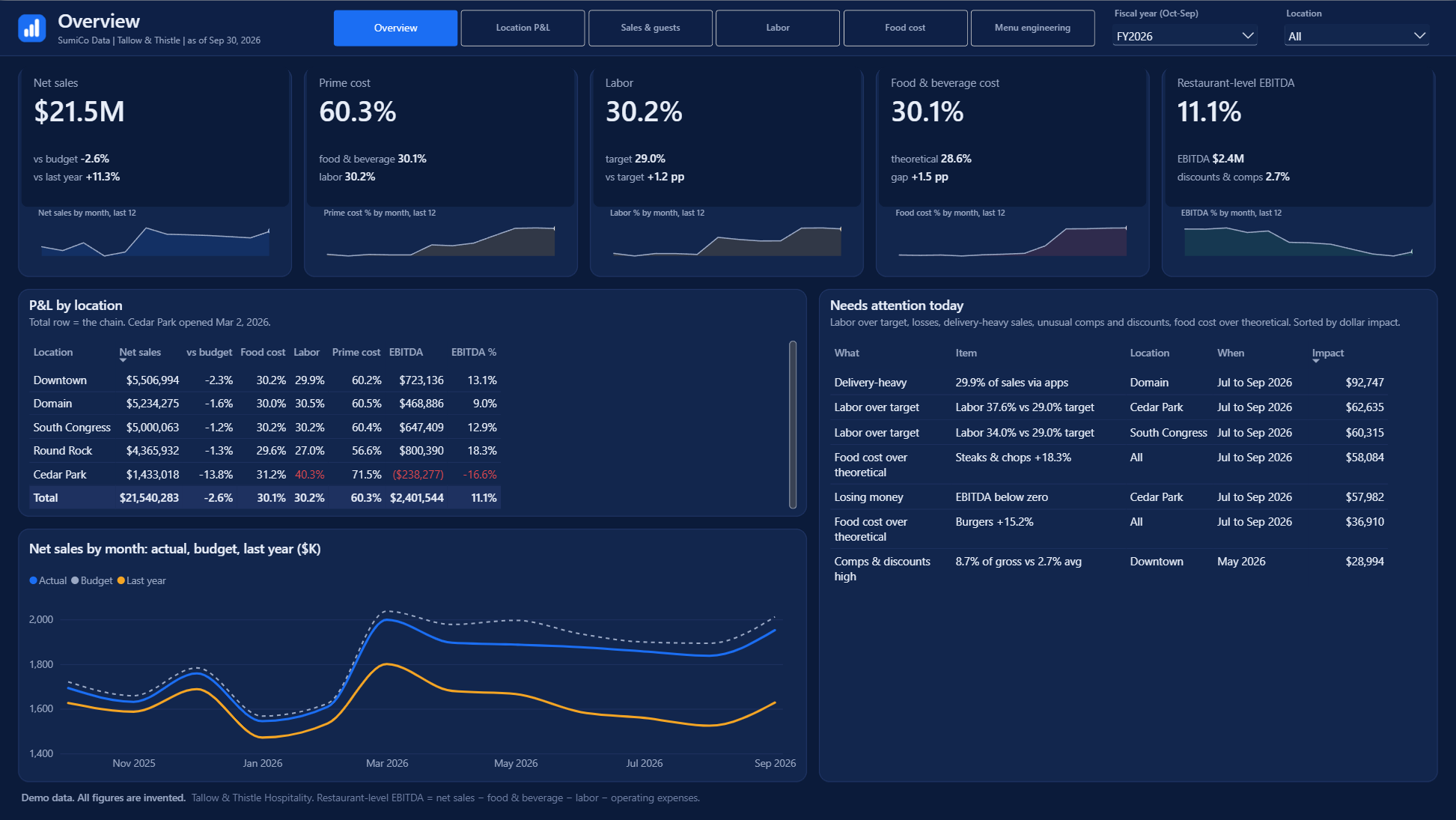
Task: Go to the Labor tab
Action: click(778, 28)
